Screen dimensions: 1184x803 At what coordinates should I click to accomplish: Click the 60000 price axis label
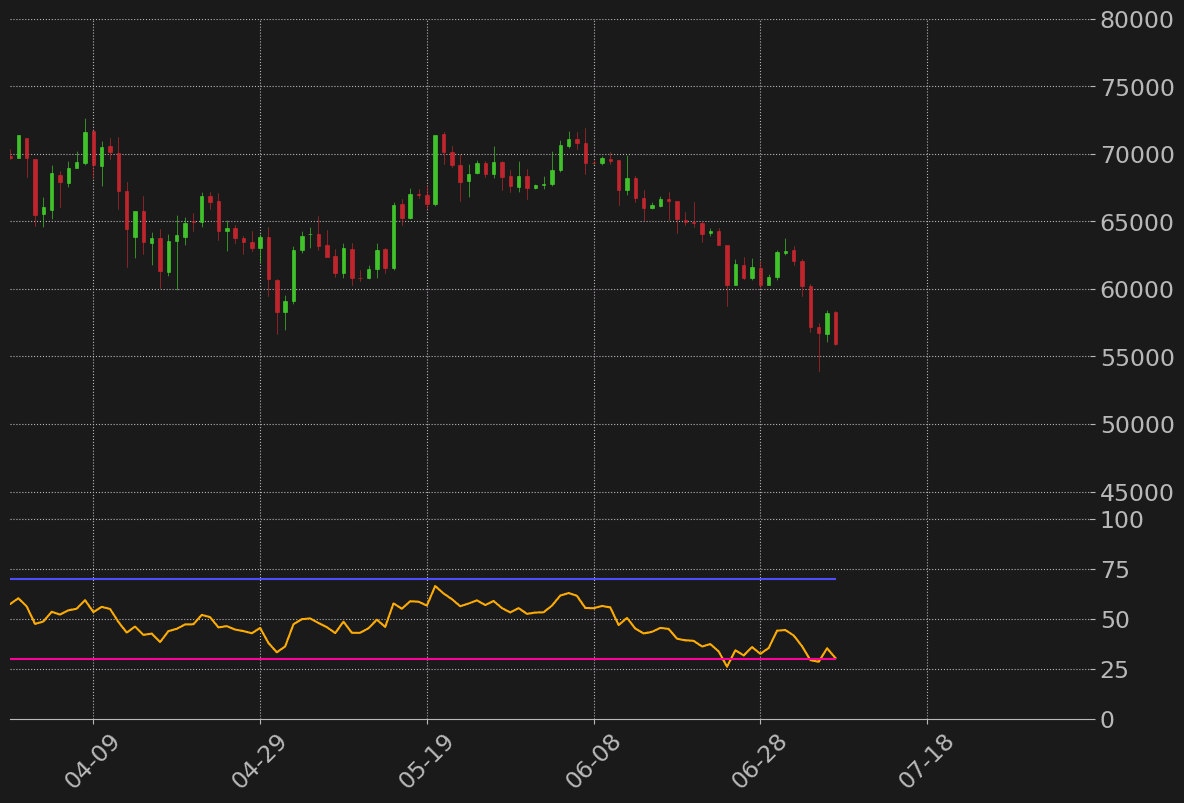pos(1137,290)
